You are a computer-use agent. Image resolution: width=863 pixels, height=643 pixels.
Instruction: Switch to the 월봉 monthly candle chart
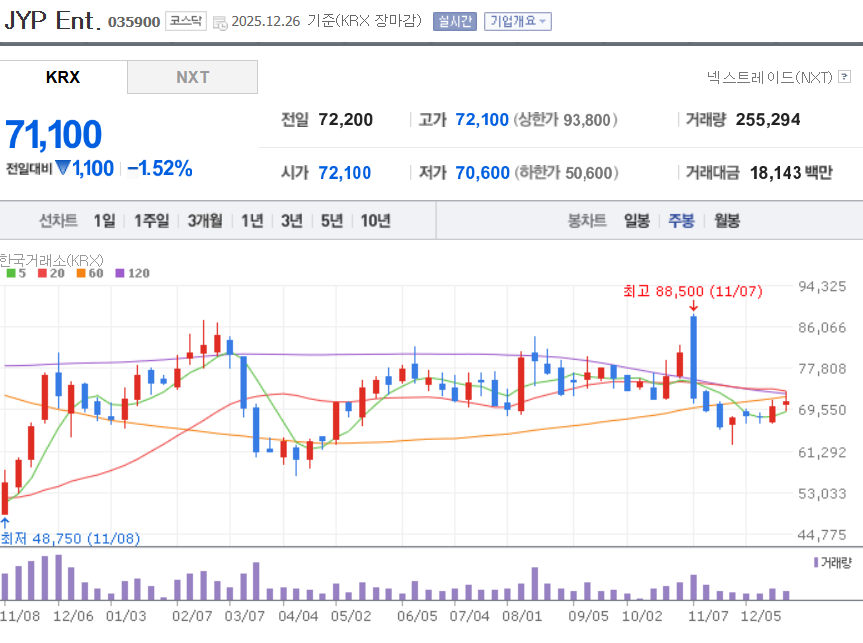[x=727, y=221]
